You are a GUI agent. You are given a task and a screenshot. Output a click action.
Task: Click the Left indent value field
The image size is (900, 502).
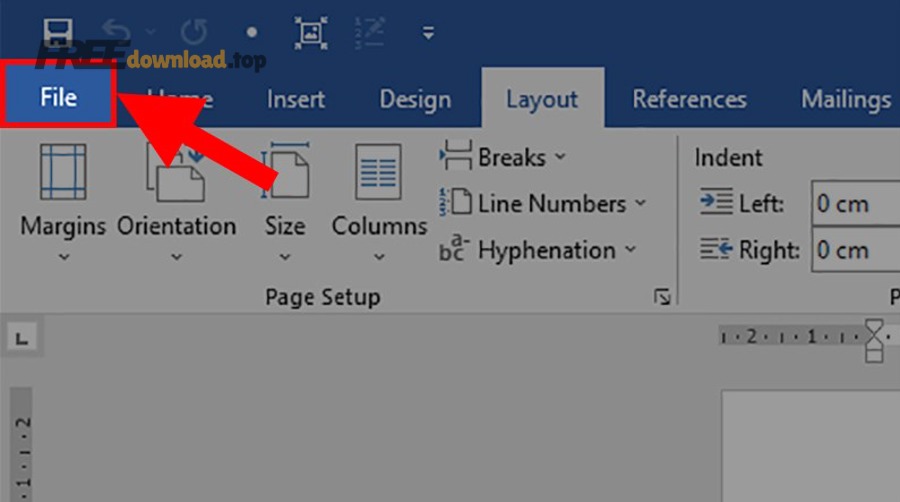coord(855,203)
